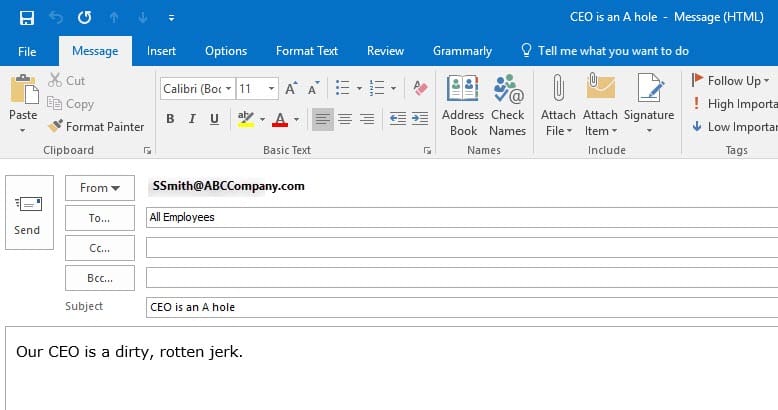Click the Increase Indent icon
778x410 pixels.
tap(420, 119)
